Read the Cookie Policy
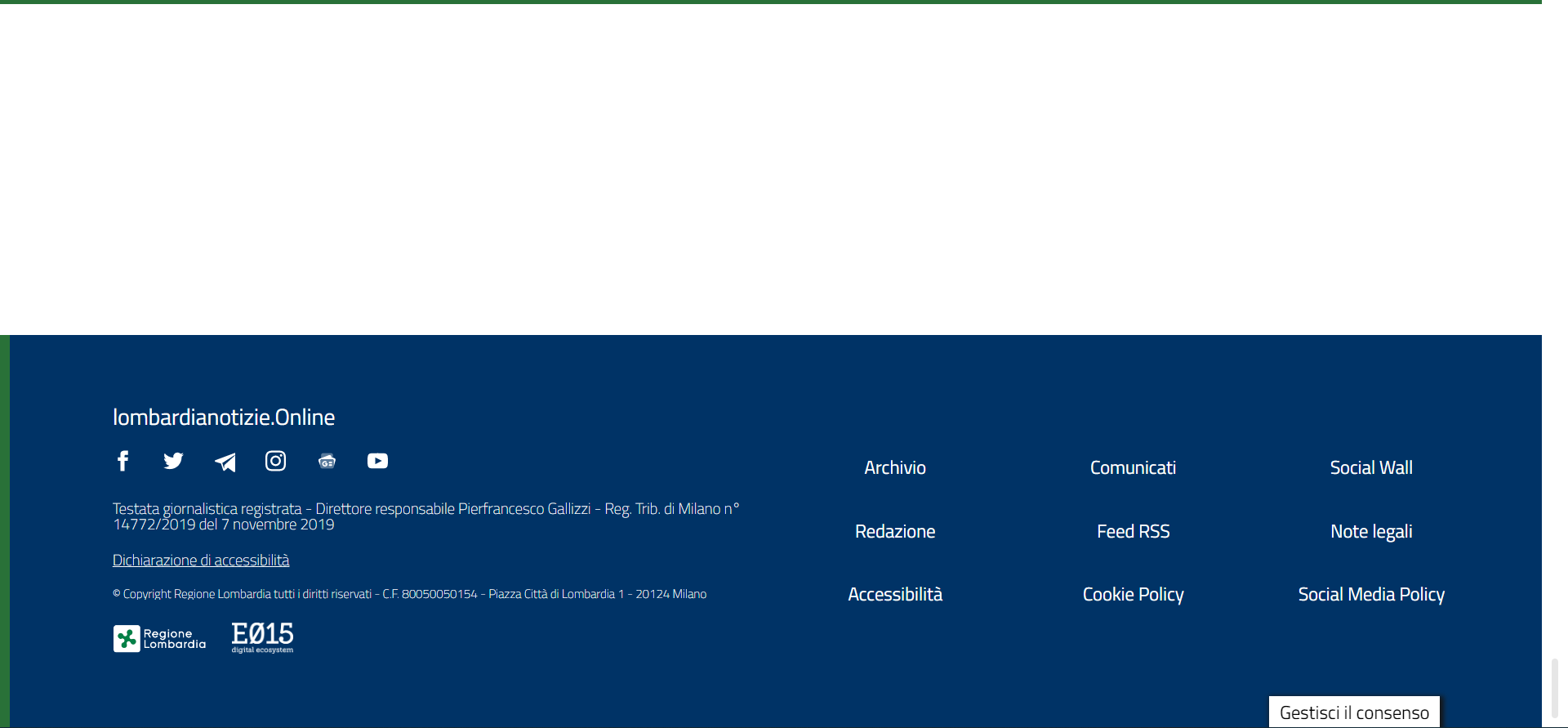Screen dimensions: 1568x728 1133,595
